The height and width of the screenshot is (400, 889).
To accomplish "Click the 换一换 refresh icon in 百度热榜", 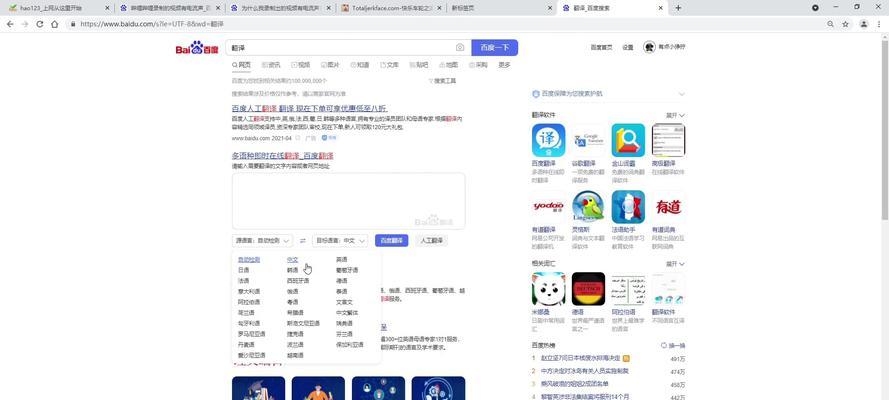I will pos(664,346).
